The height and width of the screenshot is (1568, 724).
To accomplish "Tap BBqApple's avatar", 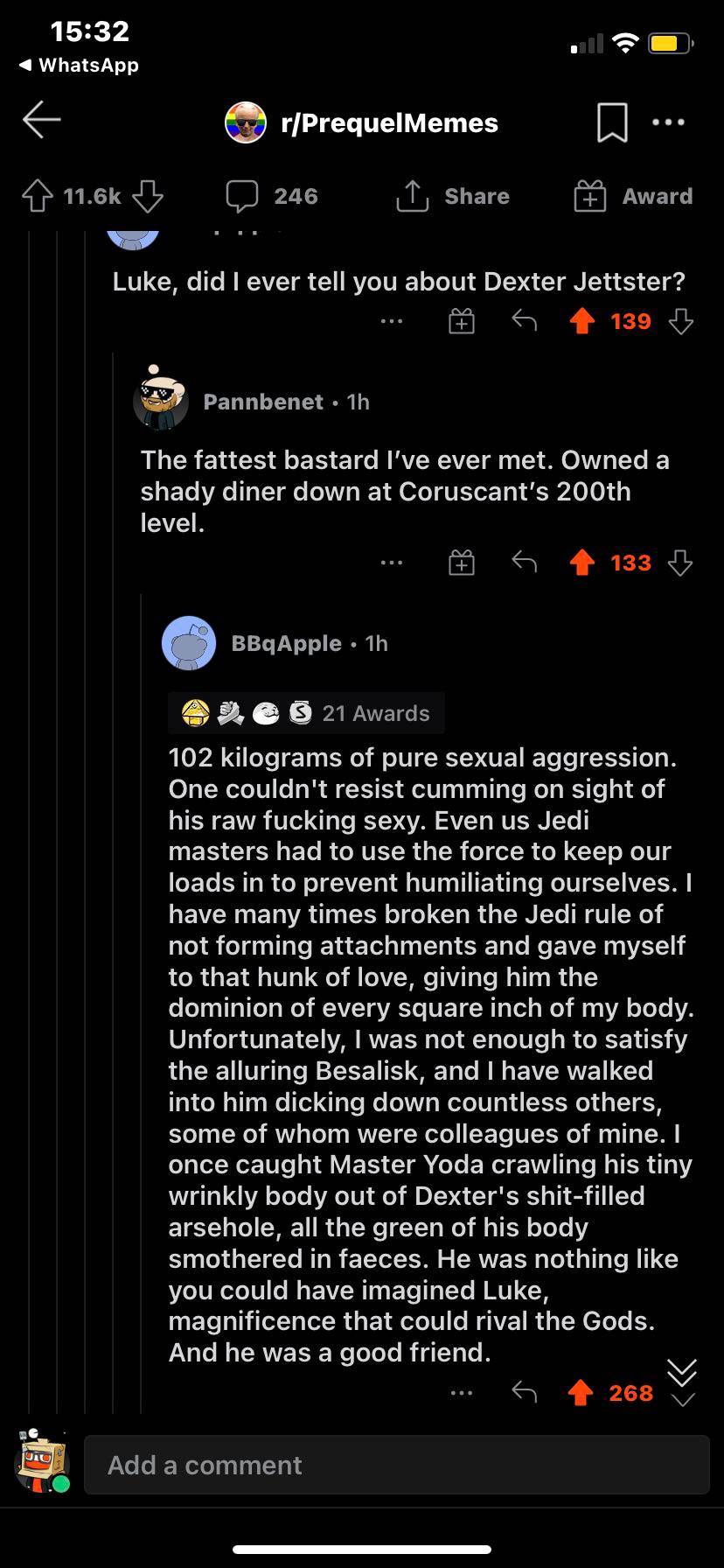I will [x=189, y=643].
